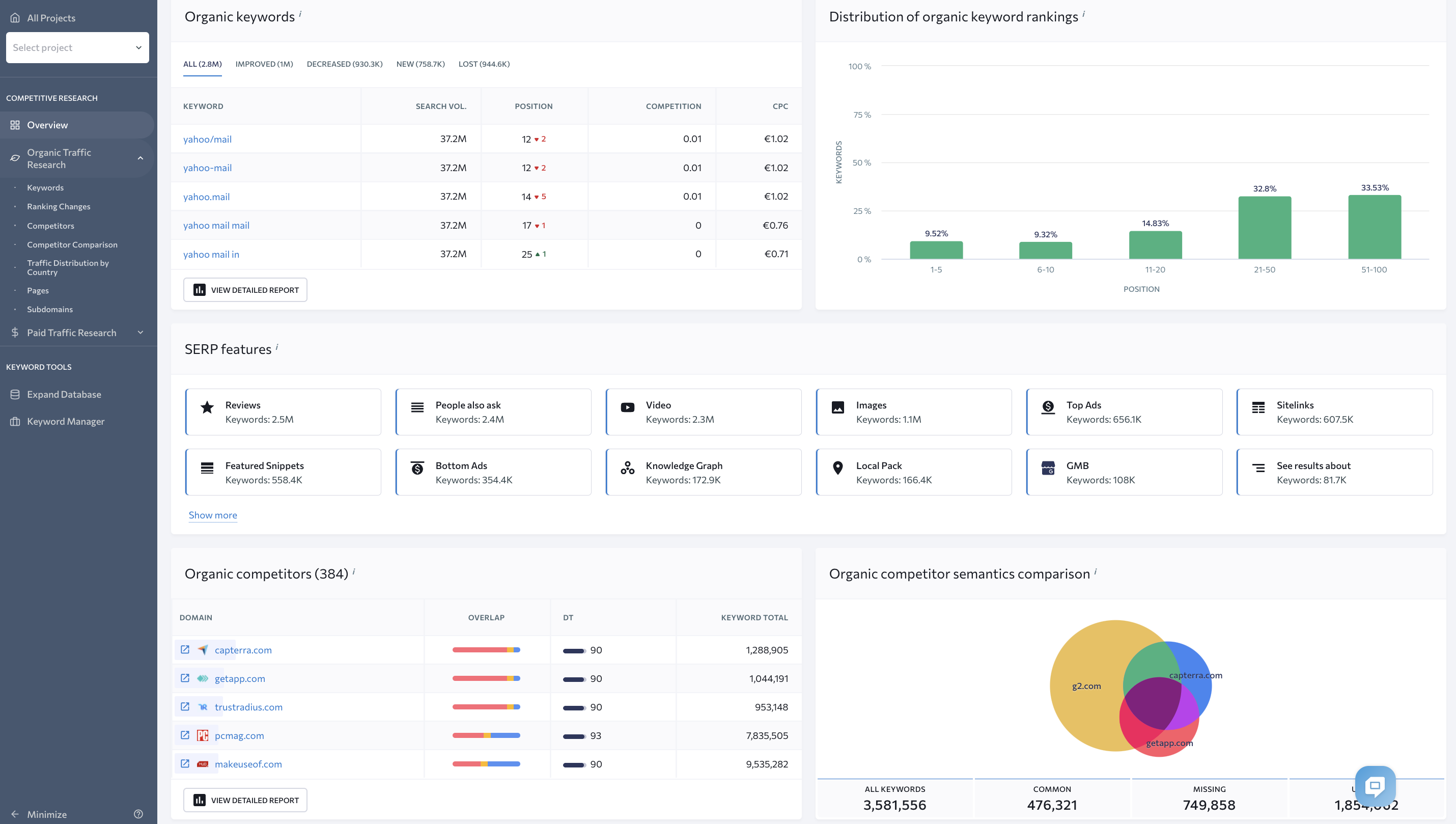Viewport: 1456px width, 824px height.
Task: Expand Show more SERP features
Action: click(x=213, y=515)
